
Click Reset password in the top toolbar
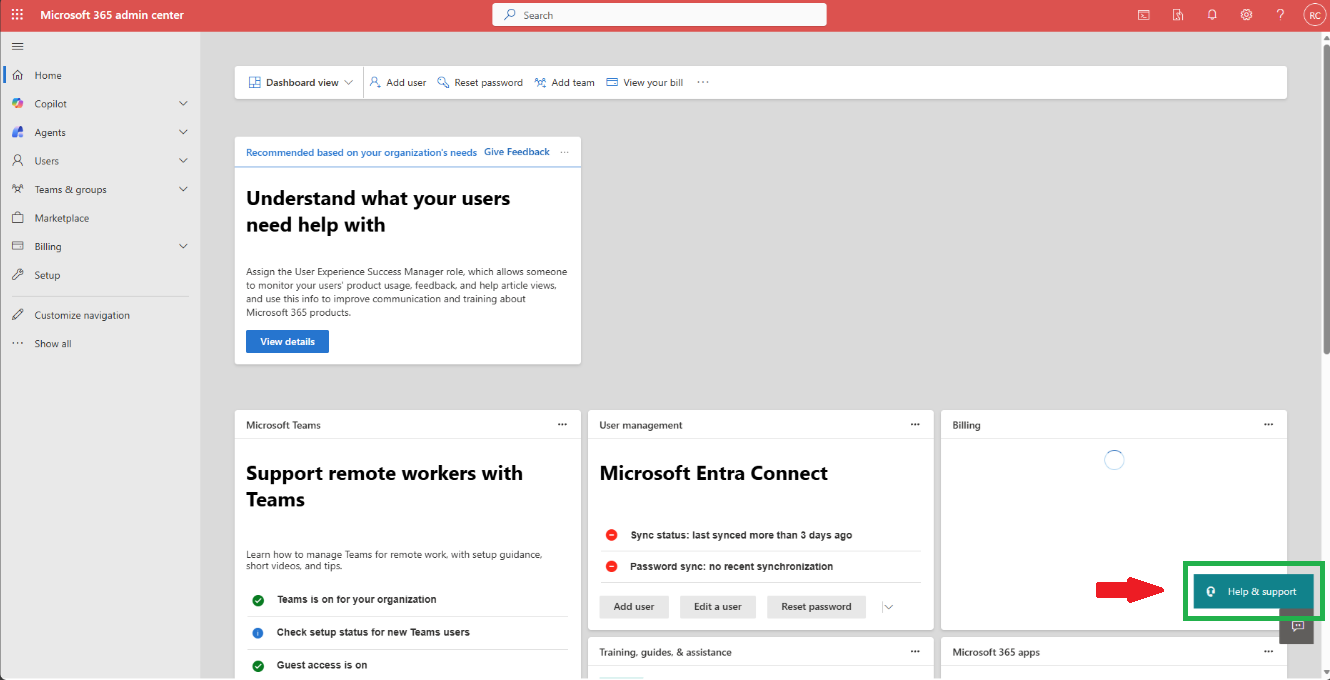480,83
